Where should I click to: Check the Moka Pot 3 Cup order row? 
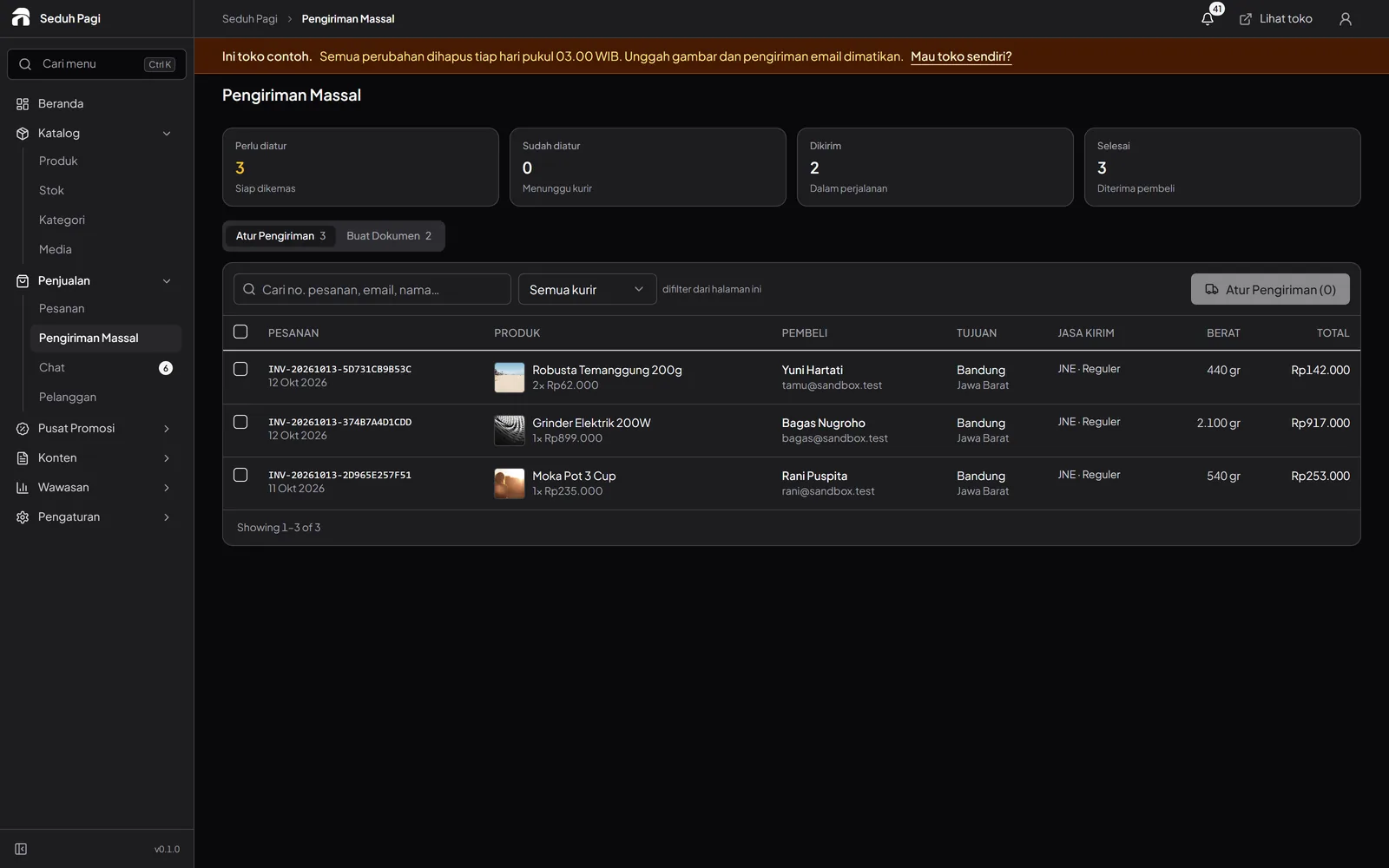[240, 475]
